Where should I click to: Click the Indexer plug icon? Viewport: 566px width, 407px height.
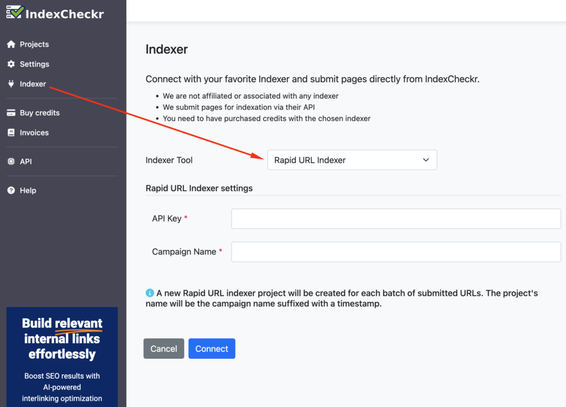[11, 84]
